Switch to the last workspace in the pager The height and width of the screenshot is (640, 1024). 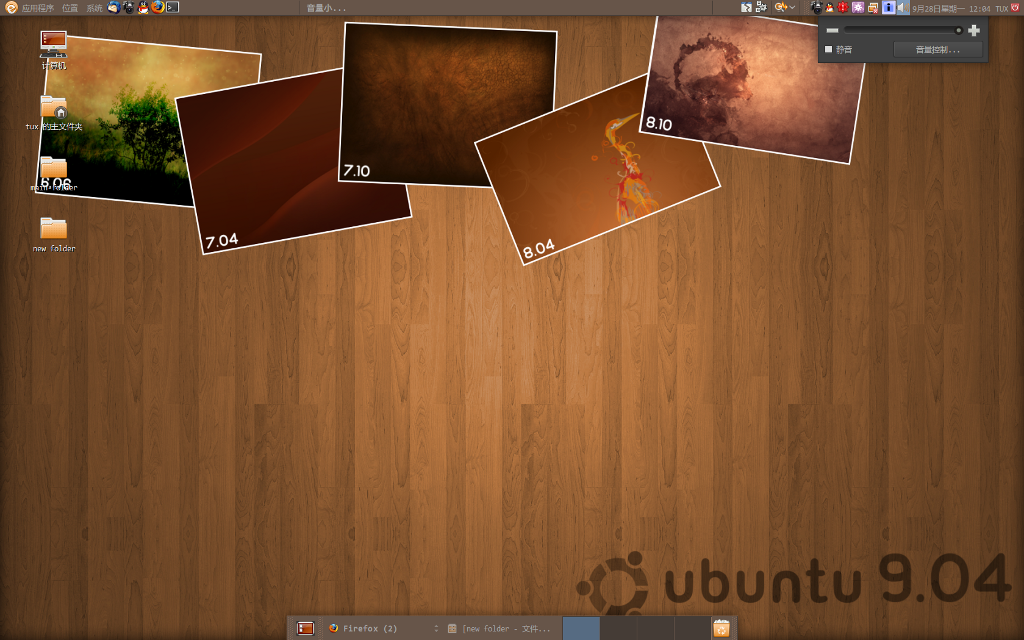pyautogui.click(x=692, y=628)
